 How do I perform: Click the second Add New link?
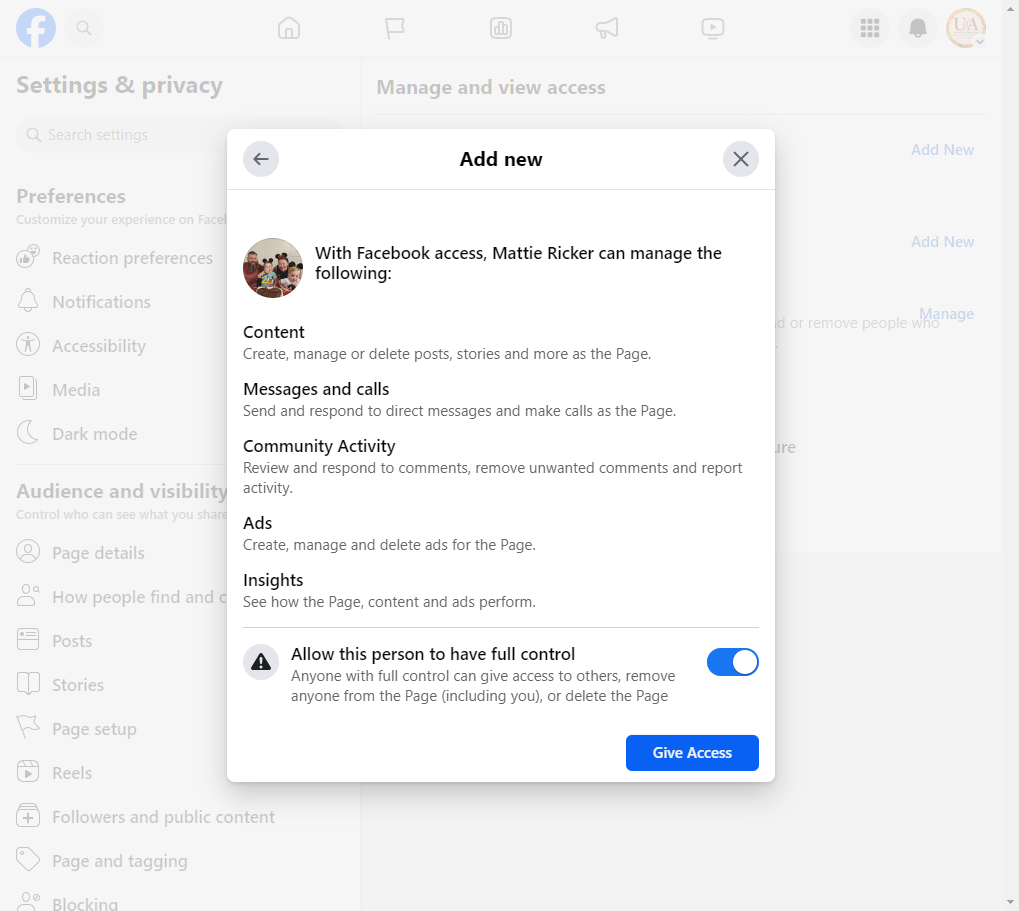(942, 242)
